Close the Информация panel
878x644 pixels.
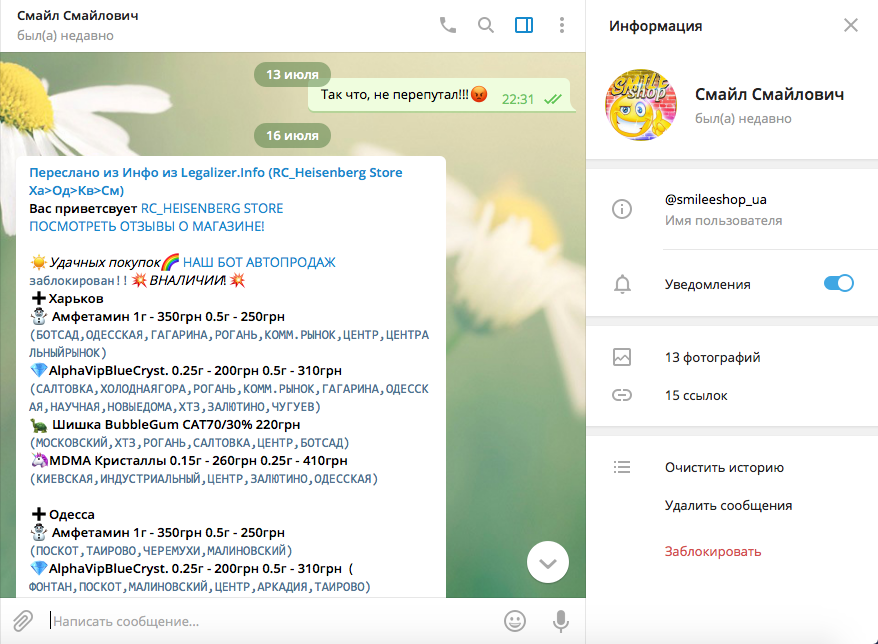pos(851,25)
